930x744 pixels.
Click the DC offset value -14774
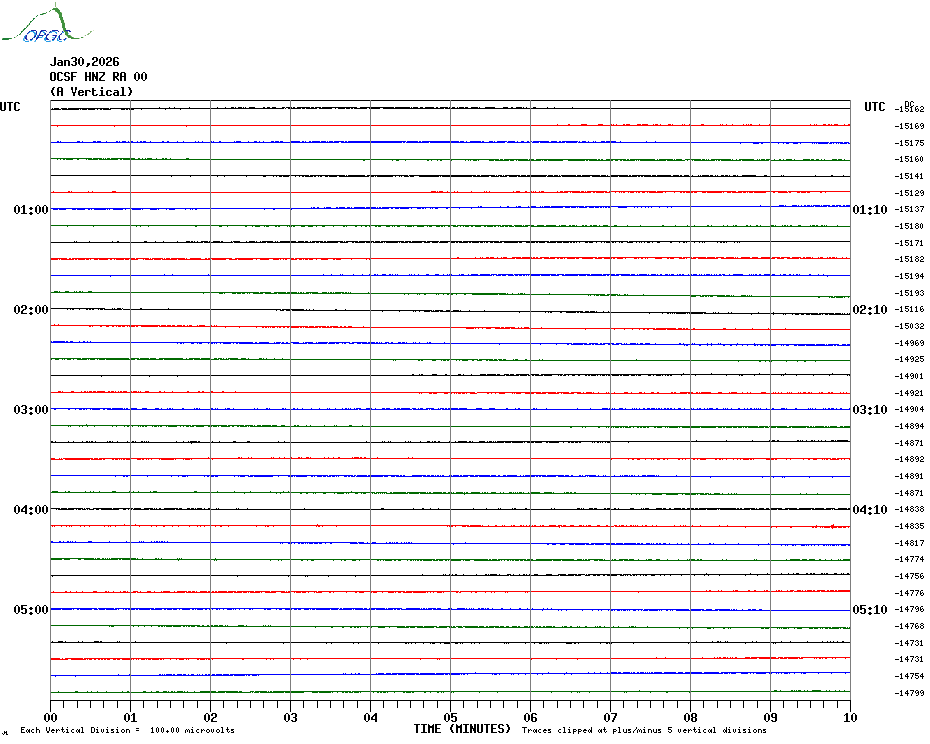coord(910,559)
